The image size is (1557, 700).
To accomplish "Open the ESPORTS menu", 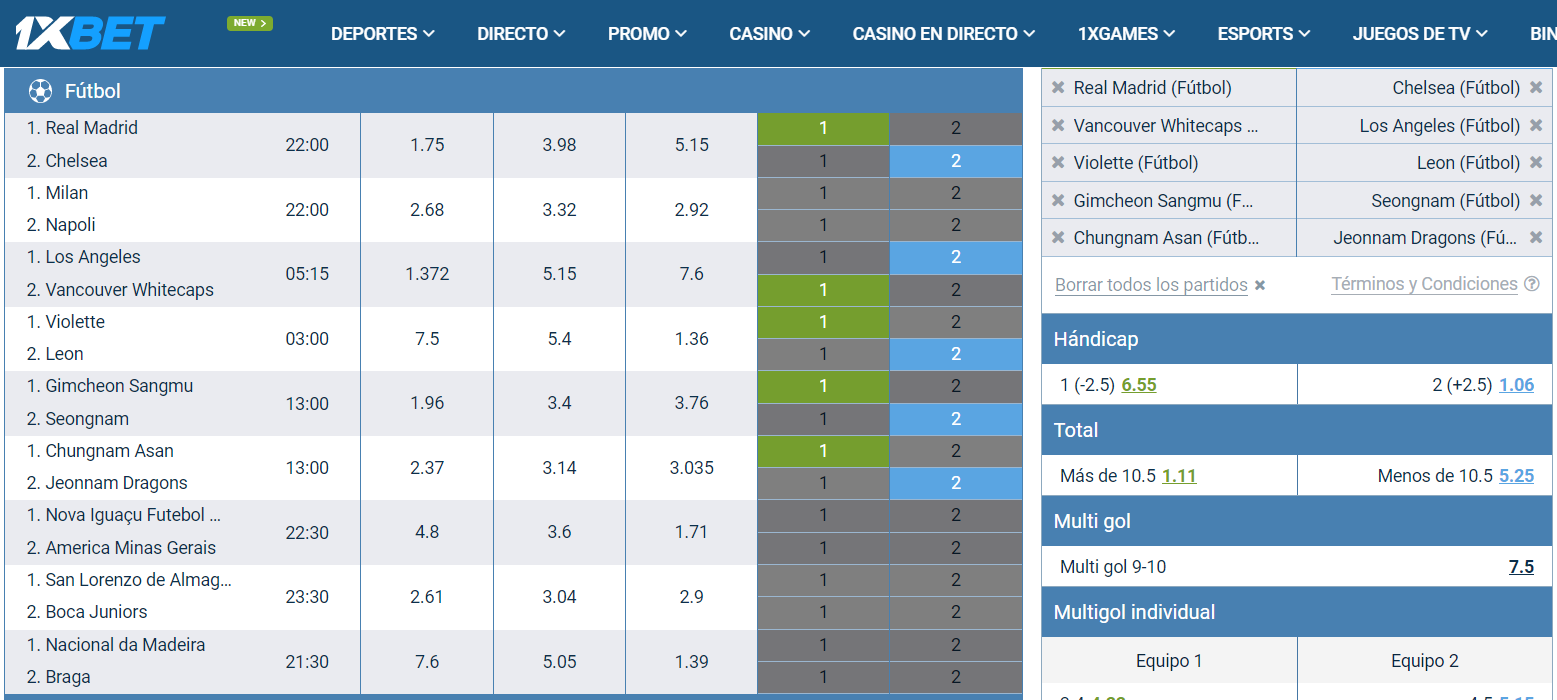I will click(x=1264, y=34).
